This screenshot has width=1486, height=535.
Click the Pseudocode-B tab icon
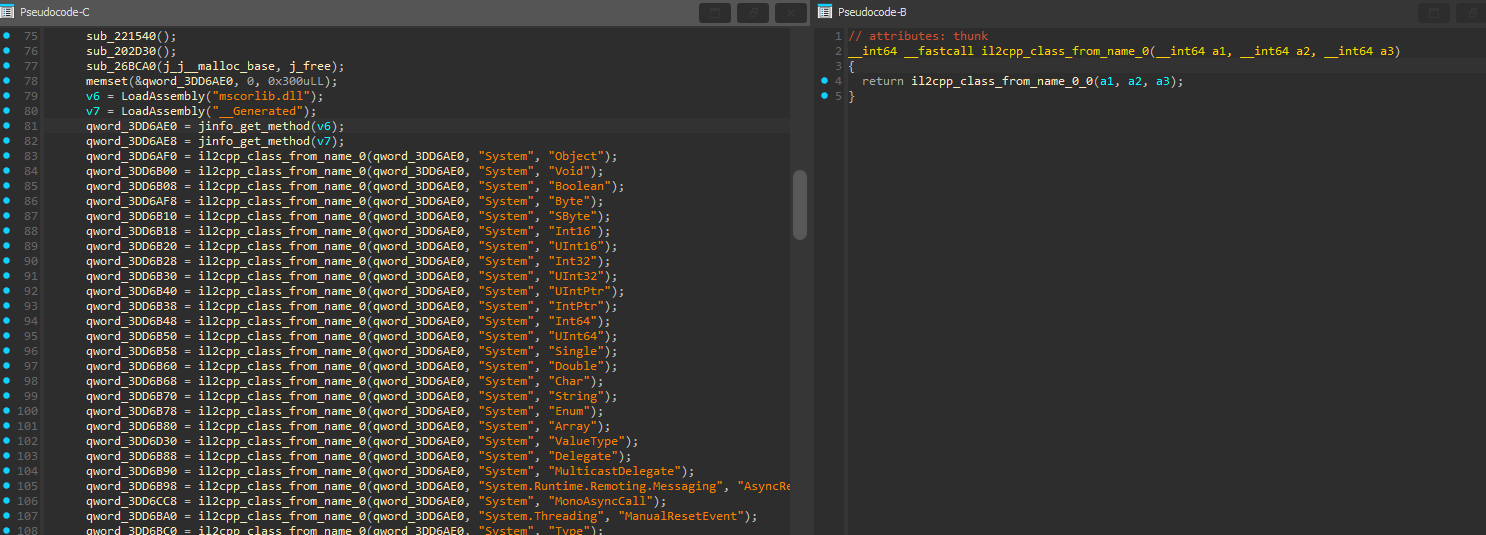click(824, 12)
